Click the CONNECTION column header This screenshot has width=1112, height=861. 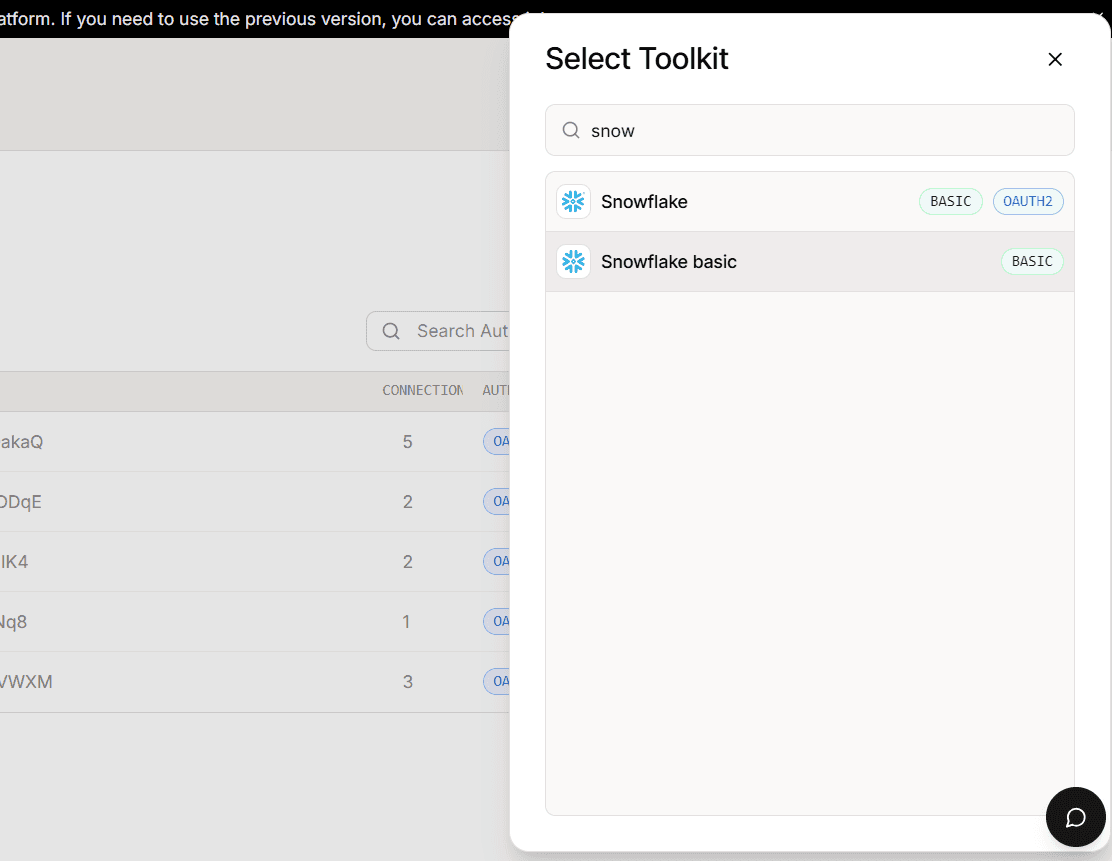pos(422,391)
